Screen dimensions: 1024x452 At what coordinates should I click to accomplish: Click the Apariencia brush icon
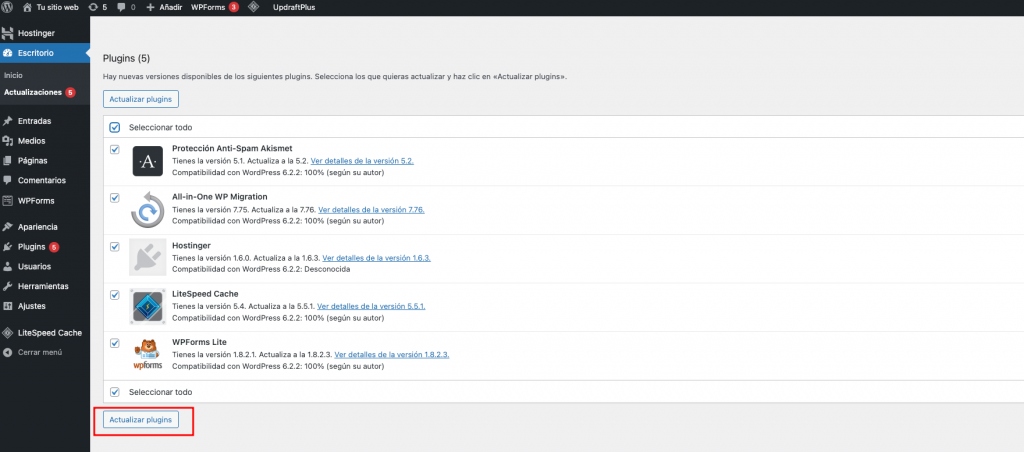pos(8,227)
